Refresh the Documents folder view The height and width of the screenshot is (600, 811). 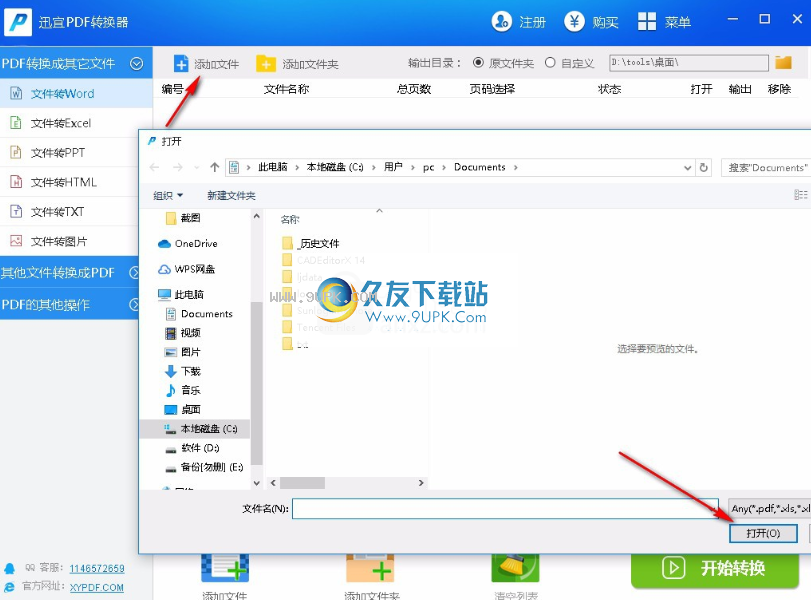click(x=703, y=168)
